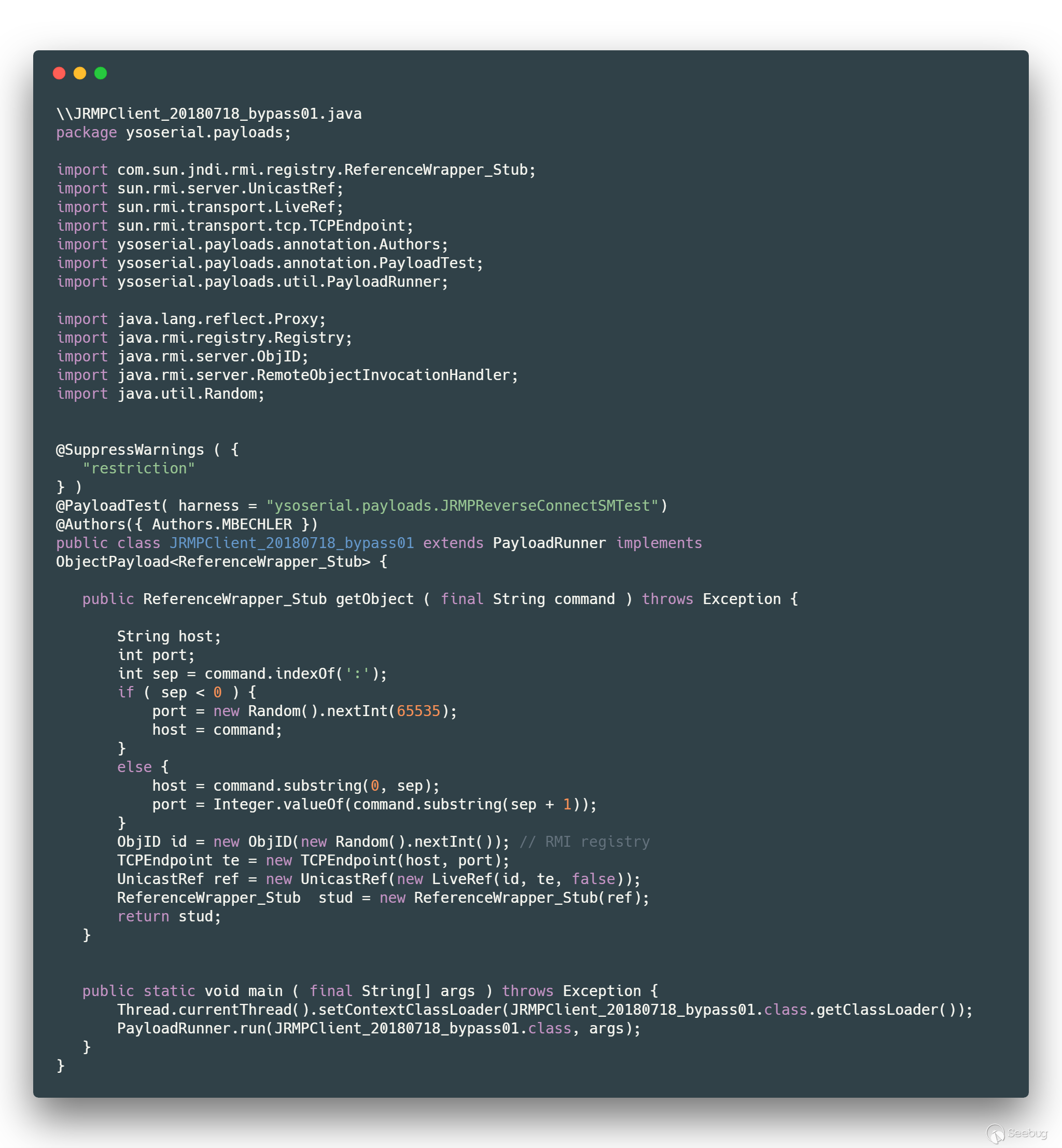Click the line 'import sun.rmi.server.UnicastRef;'

[200, 188]
